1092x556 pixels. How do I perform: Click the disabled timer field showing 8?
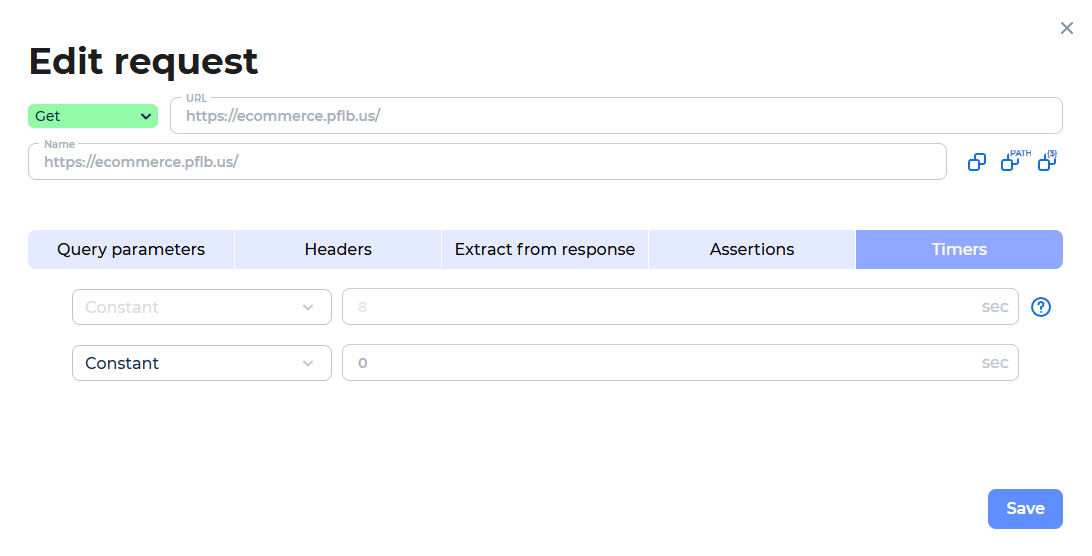click(680, 307)
